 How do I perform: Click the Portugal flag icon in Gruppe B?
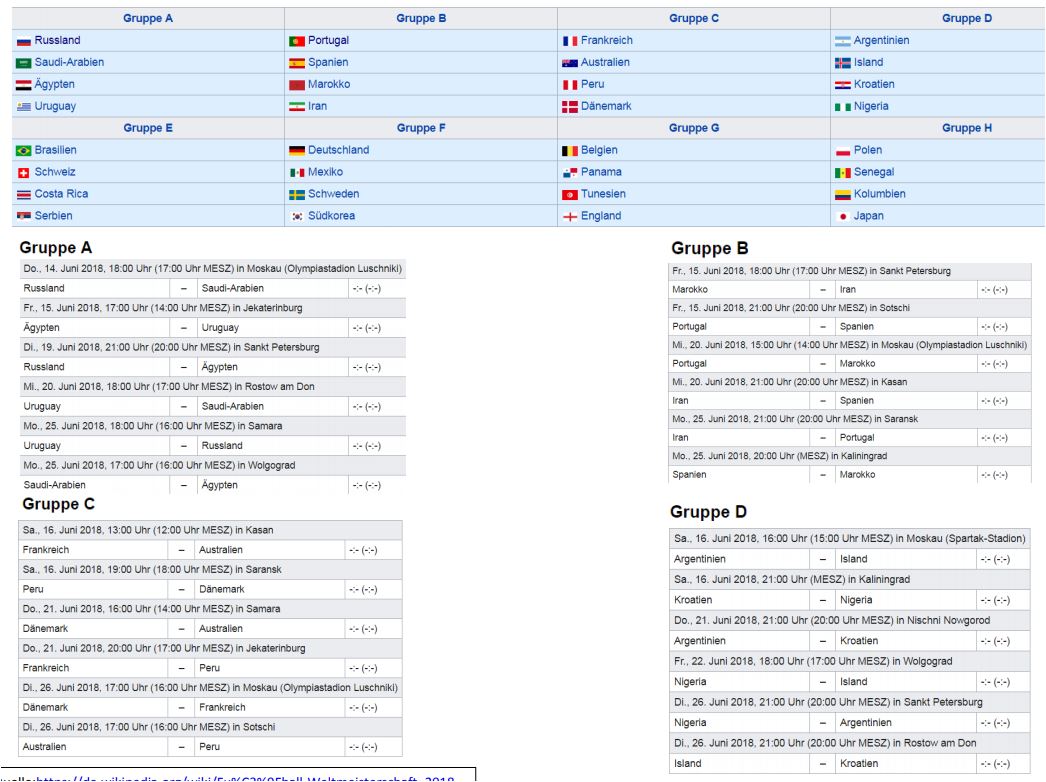coord(297,41)
